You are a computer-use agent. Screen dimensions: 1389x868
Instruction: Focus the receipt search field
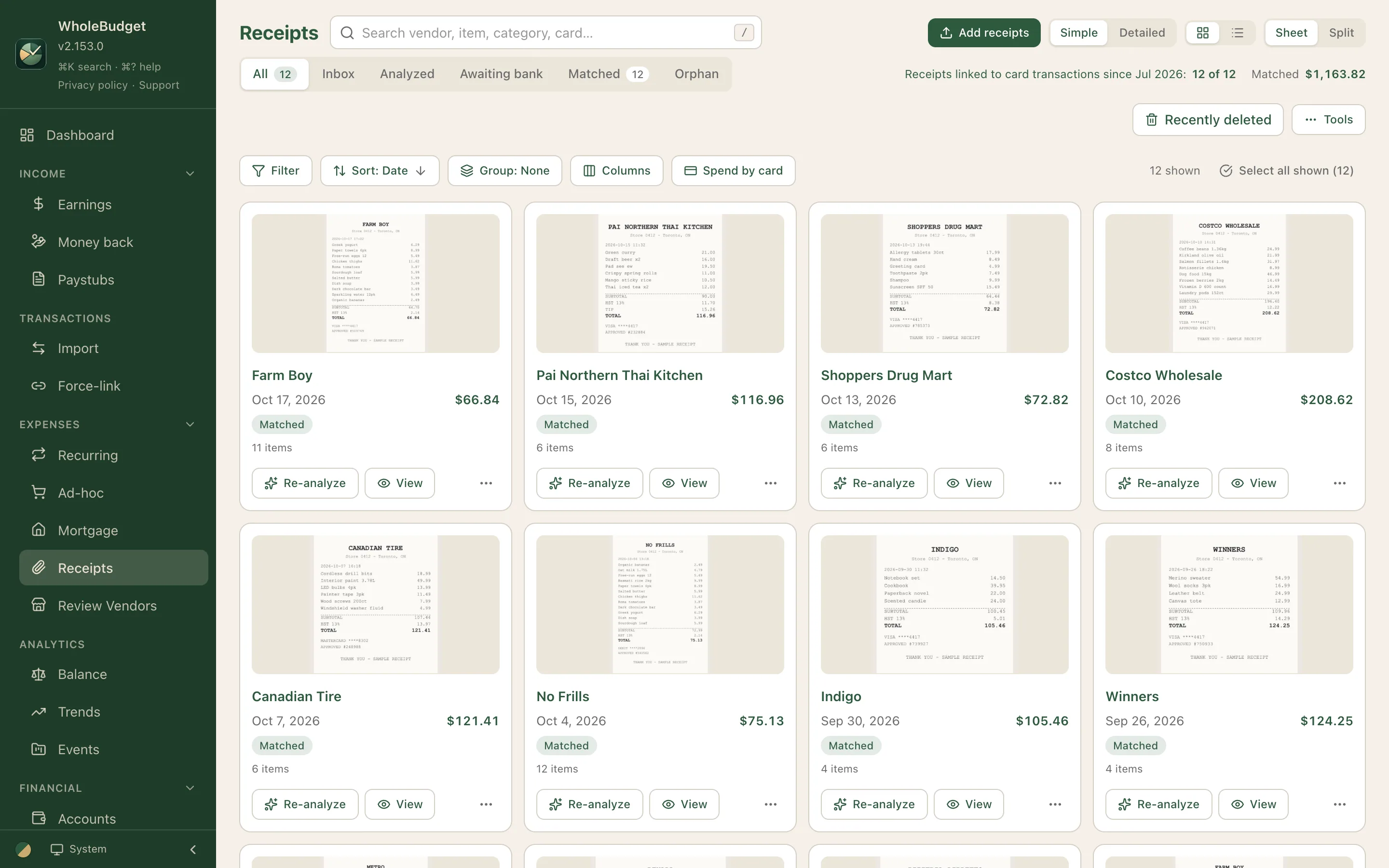pos(546,33)
